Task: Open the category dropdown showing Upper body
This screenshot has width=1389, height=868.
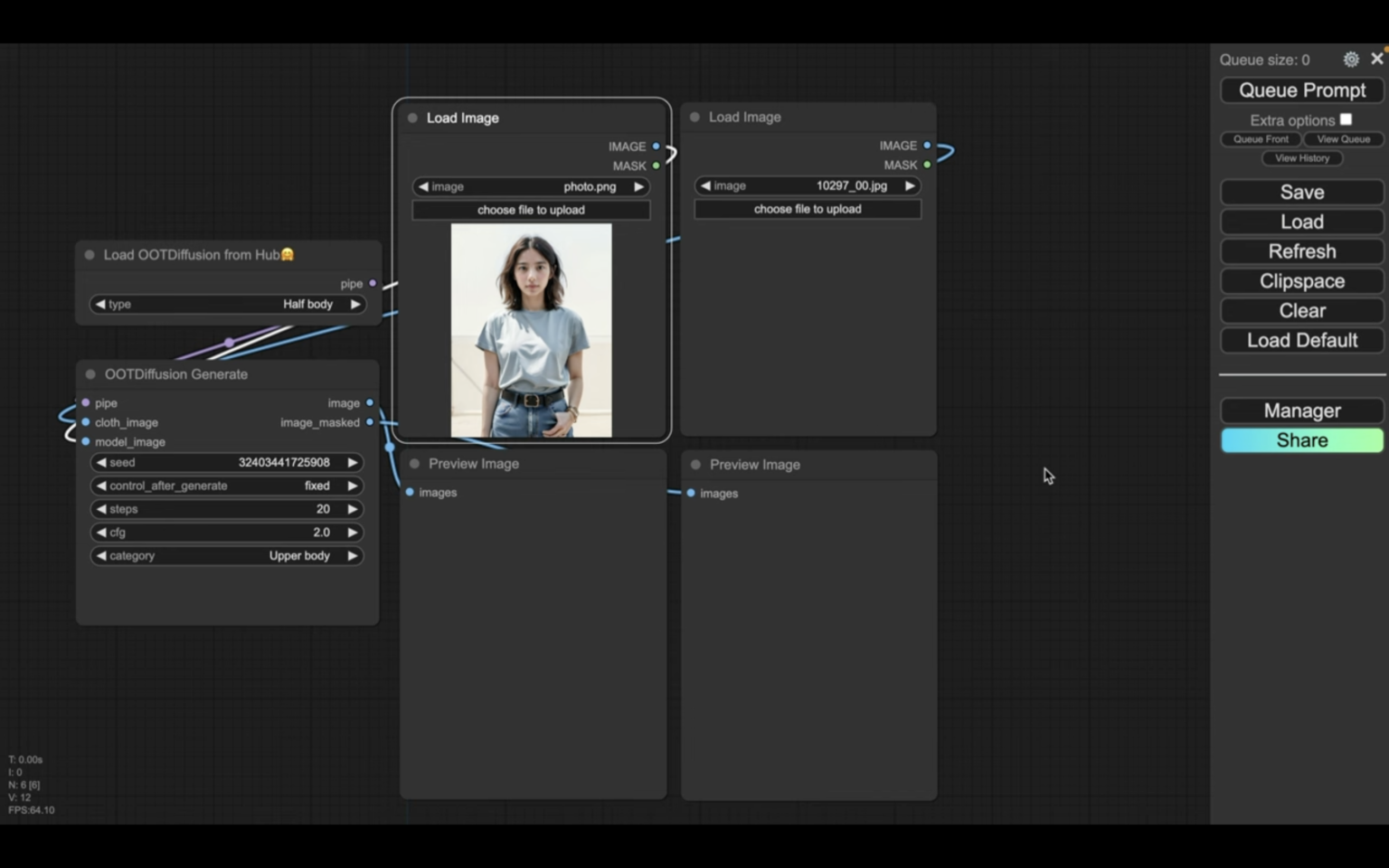Action: (227, 556)
